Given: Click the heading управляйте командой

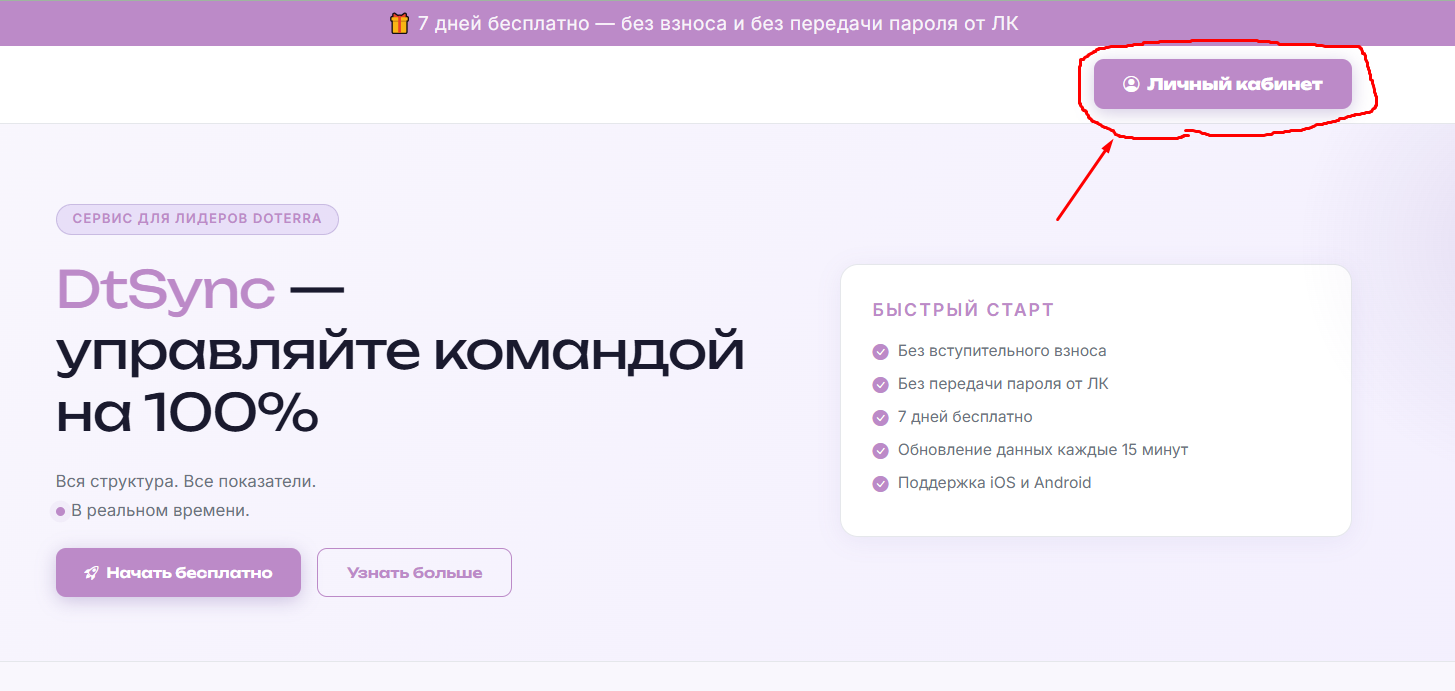Looking at the screenshot, I should 400,352.
